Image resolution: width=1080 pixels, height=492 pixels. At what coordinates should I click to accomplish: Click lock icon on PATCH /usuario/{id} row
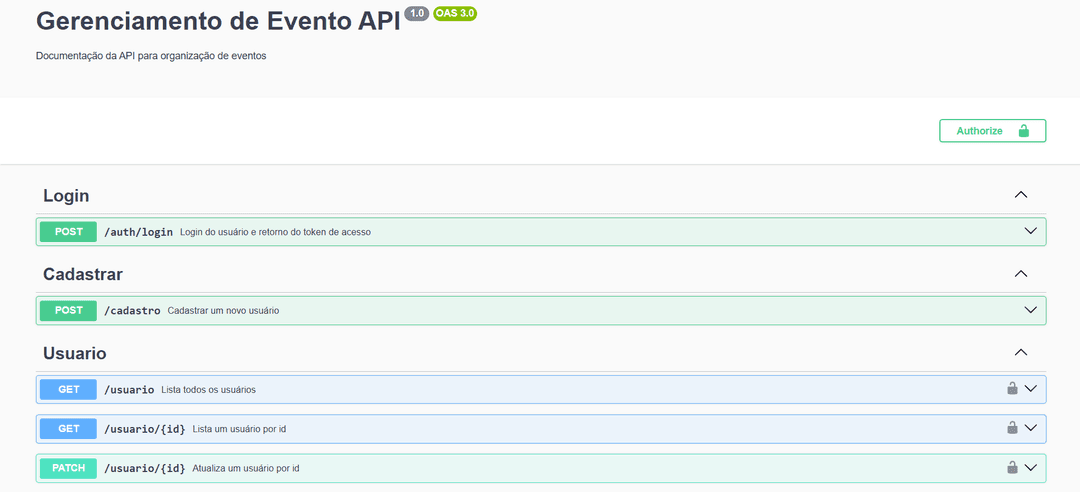(1012, 467)
